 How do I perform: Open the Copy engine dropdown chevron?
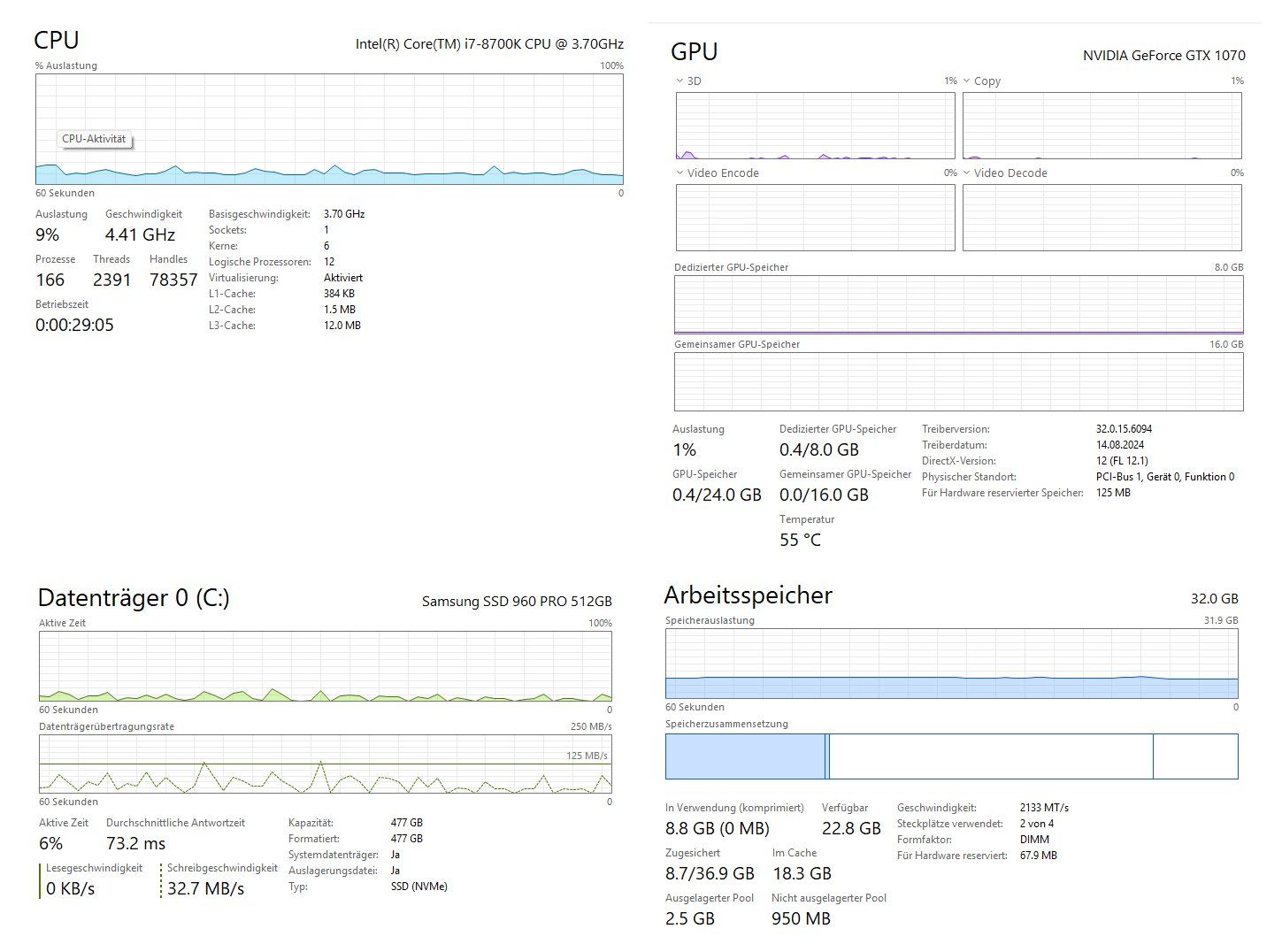[967, 81]
